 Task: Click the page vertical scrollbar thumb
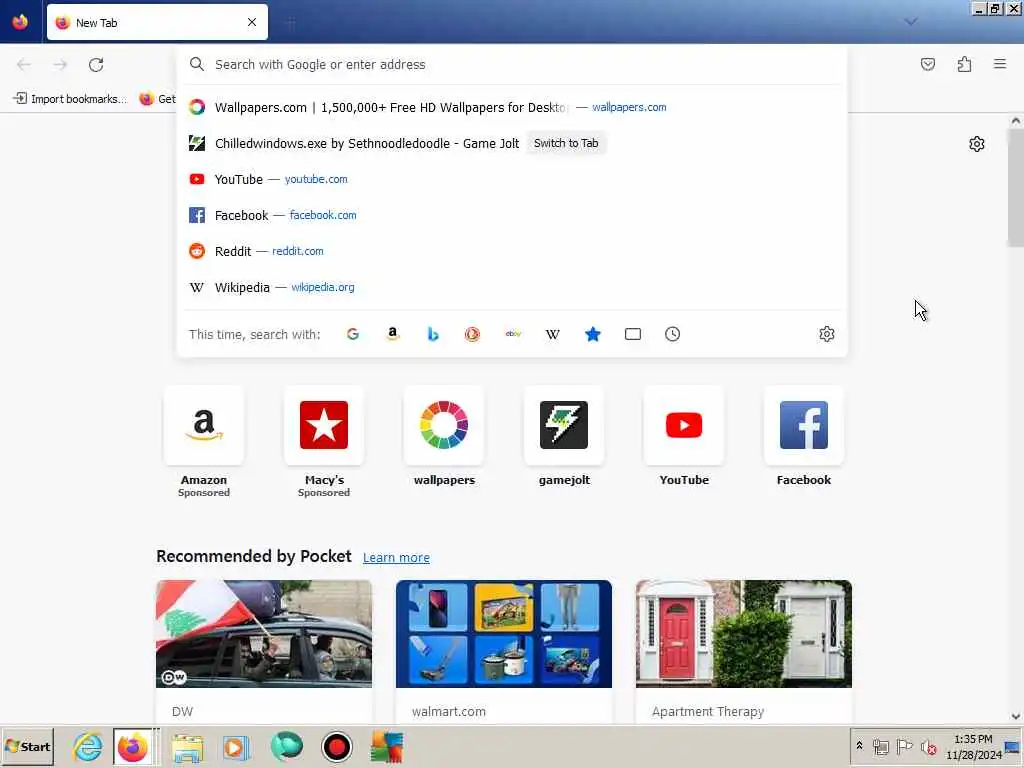1016,188
